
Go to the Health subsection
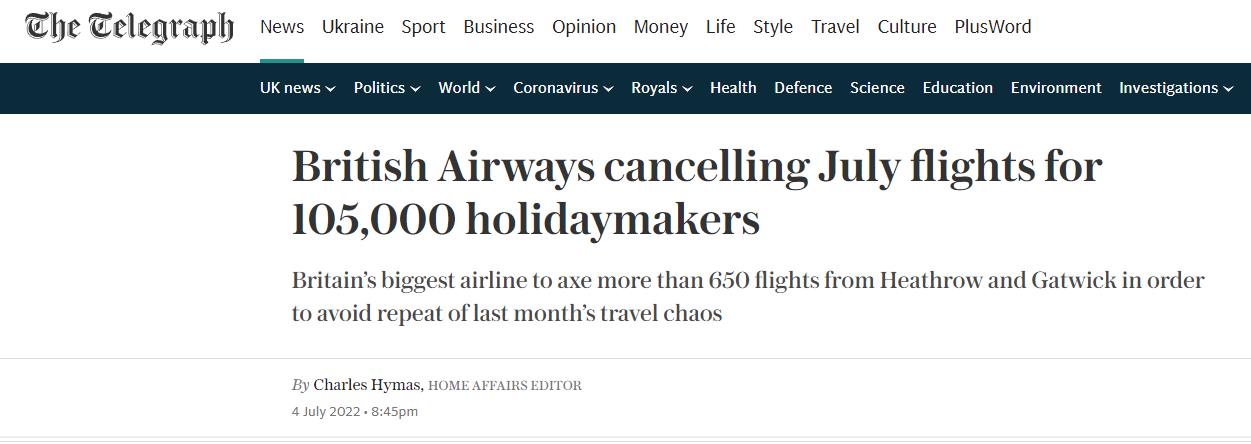point(733,88)
